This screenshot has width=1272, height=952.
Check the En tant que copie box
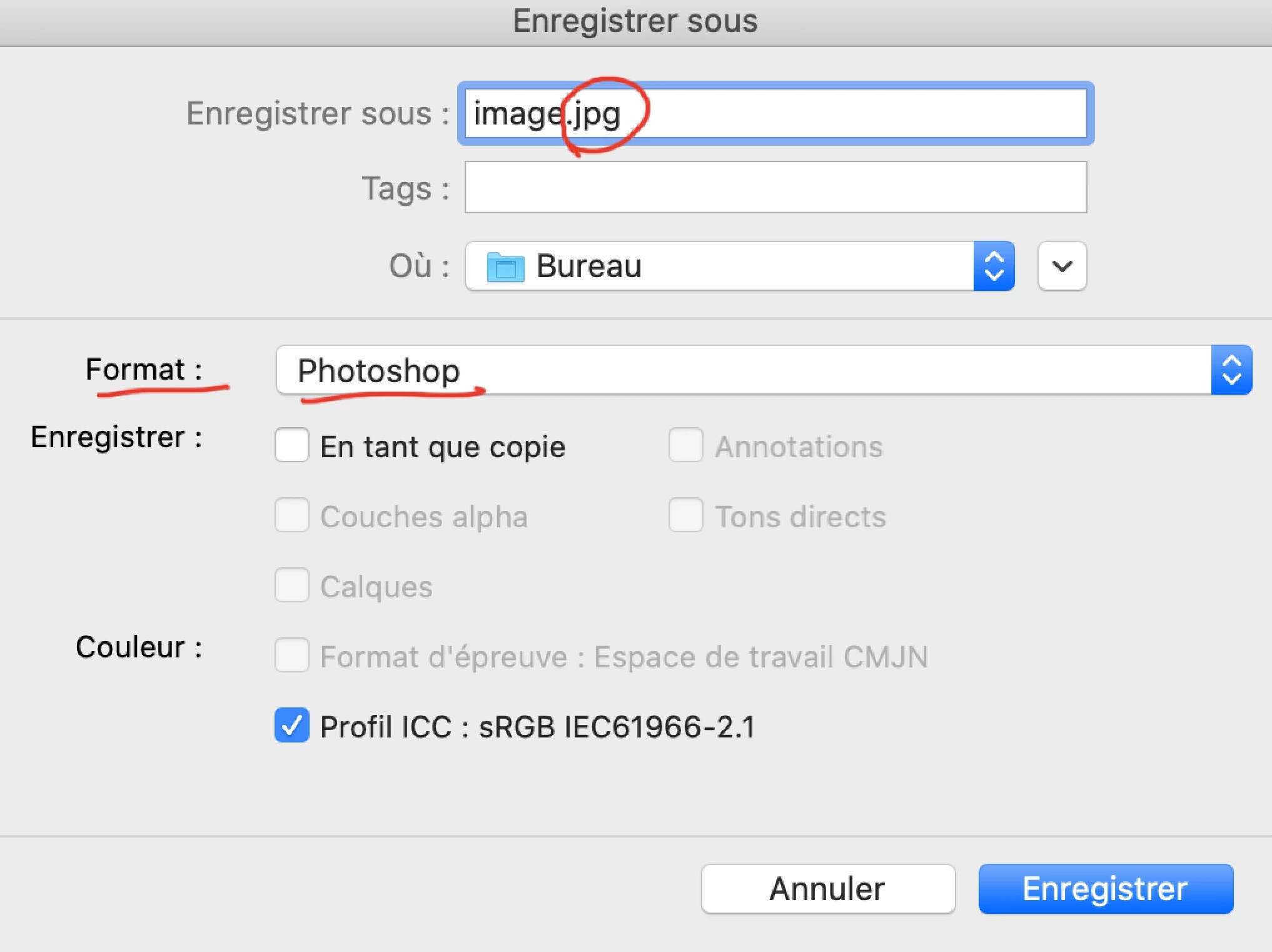(292, 445)
